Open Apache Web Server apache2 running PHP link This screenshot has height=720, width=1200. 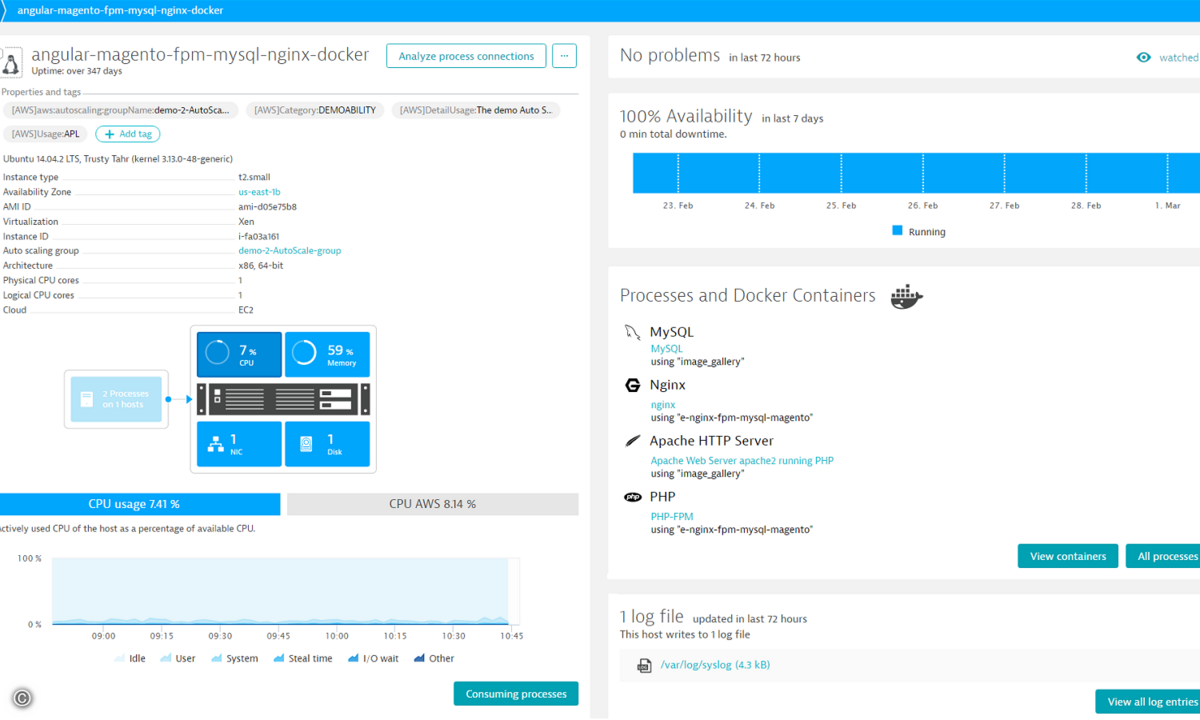click(742, 461)
